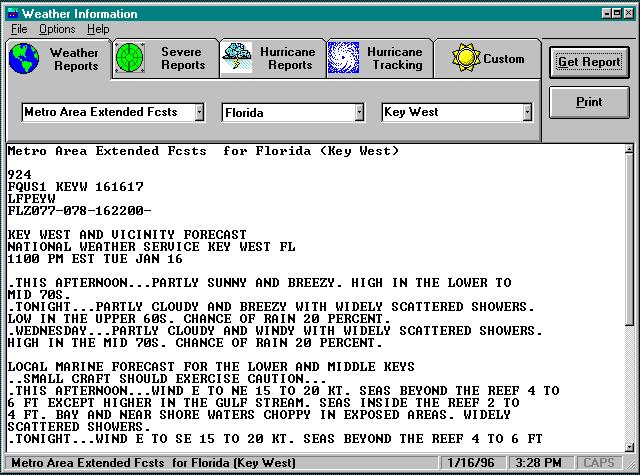Click the line 'FLZ077-078-162200-'
Screen dimensions: 640x475
click(x=80, y=211)
